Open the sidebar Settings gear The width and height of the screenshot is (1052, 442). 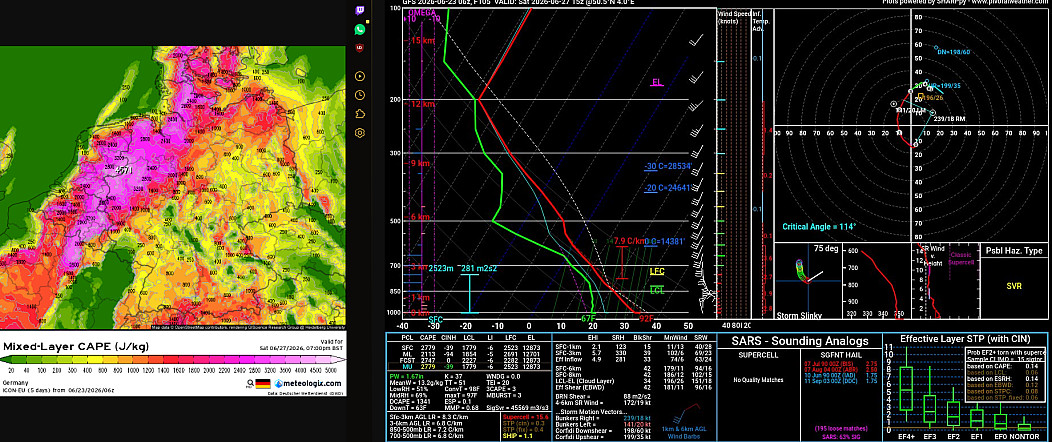(x=360, y=133)
